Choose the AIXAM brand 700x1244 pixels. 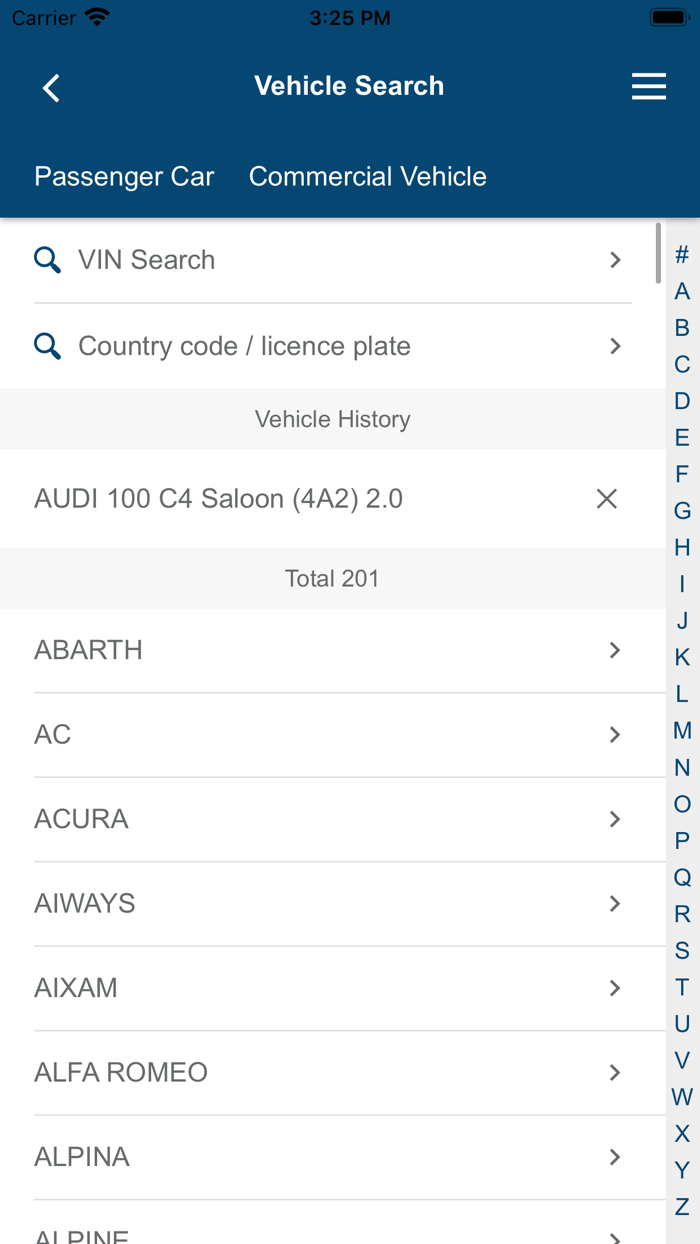[76, 988]
